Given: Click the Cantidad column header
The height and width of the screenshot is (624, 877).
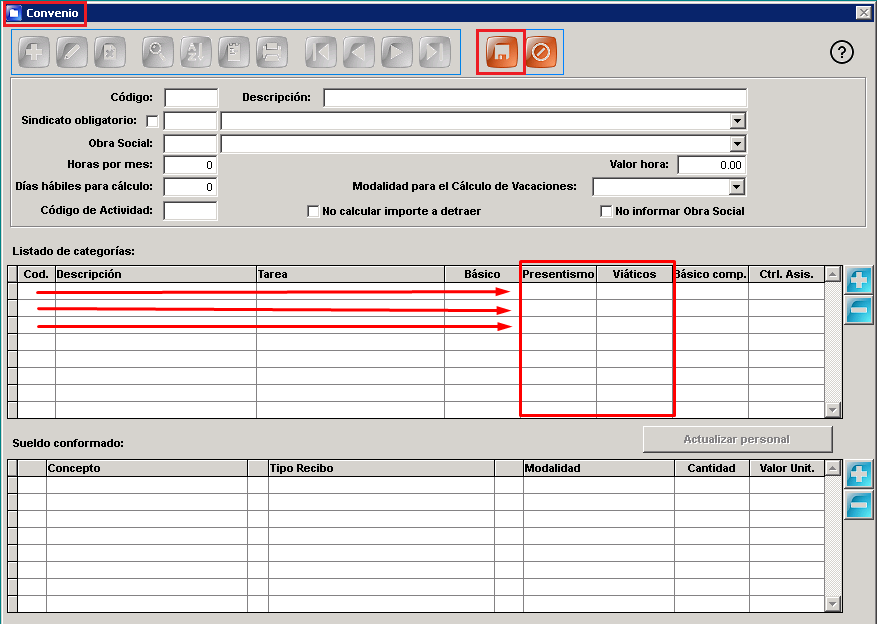Looking at the screenshot, I should click(x=711, y=468).
